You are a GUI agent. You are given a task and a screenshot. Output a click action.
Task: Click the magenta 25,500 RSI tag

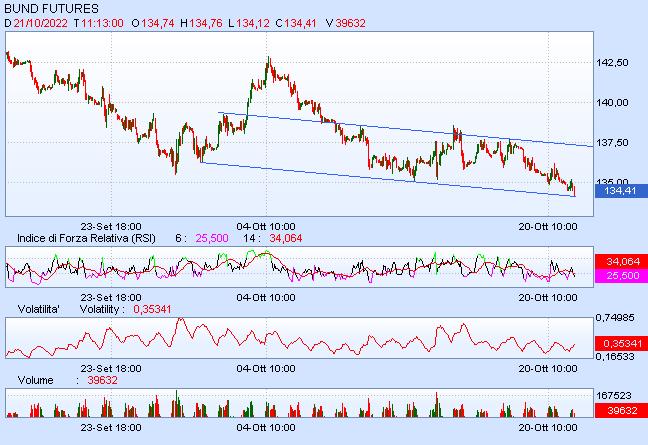click(x=621, y=276)
